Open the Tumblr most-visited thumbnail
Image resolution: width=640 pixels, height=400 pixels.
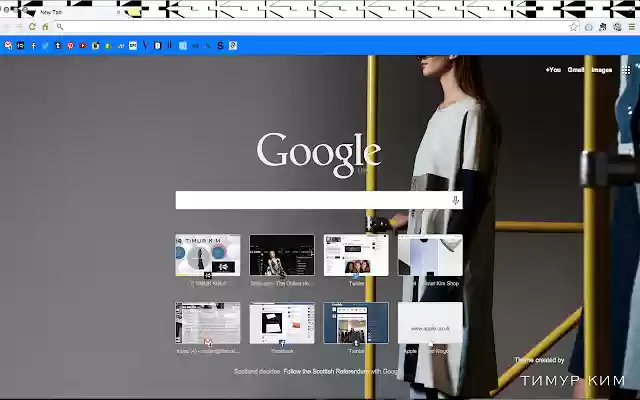click(356, 323)
